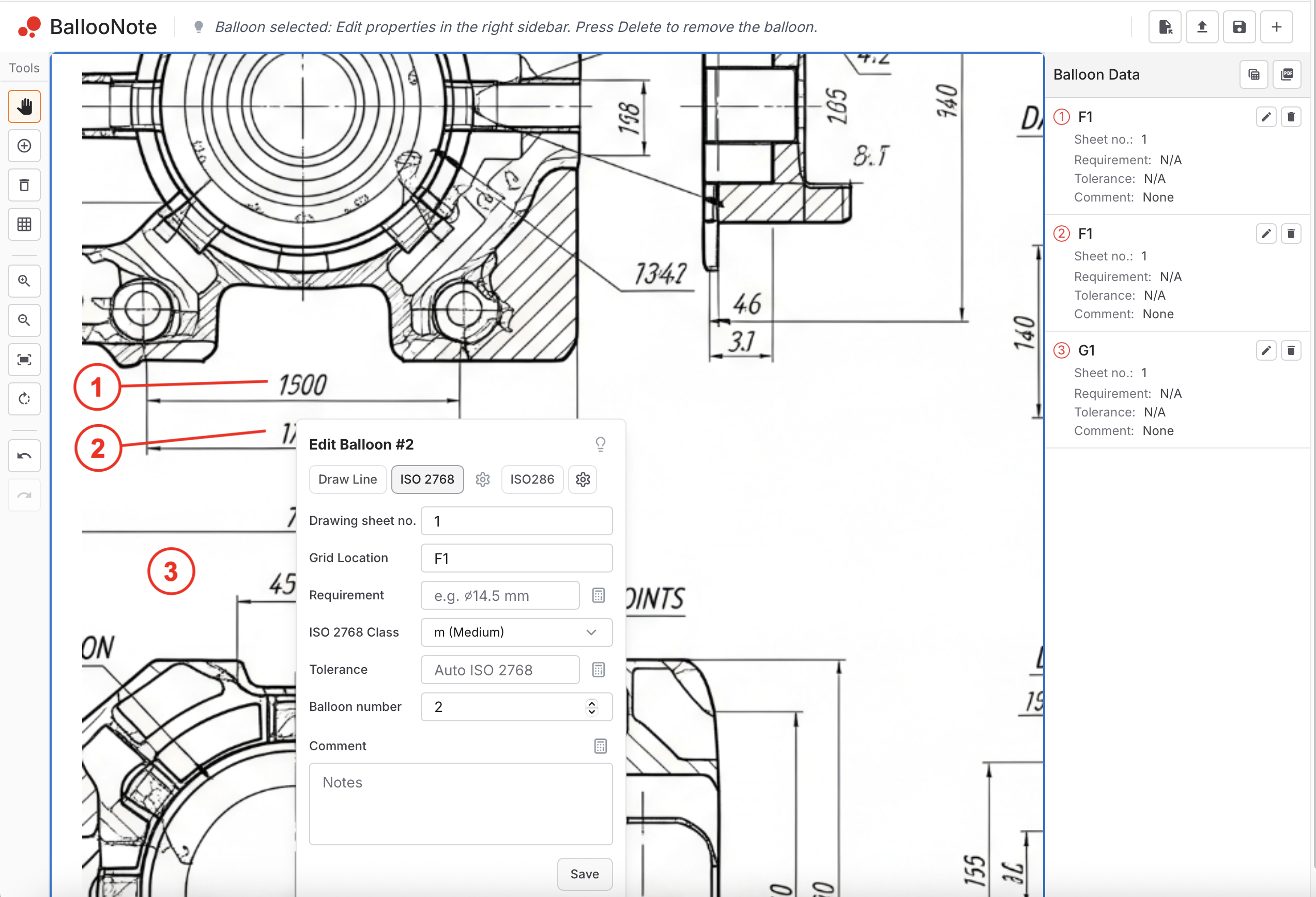The image size is (1316, 897).
Task: Click the '1342' dimension on drawing
Action: (660, 274)
